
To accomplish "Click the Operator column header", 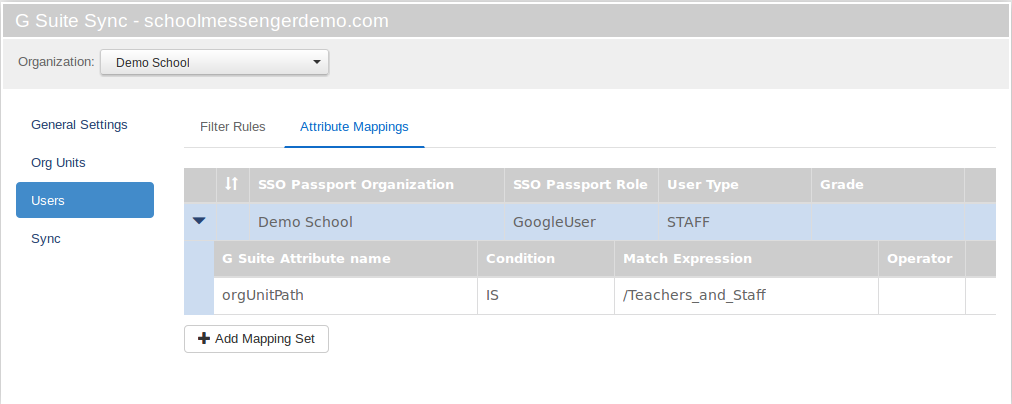I will tap(922, 259).
